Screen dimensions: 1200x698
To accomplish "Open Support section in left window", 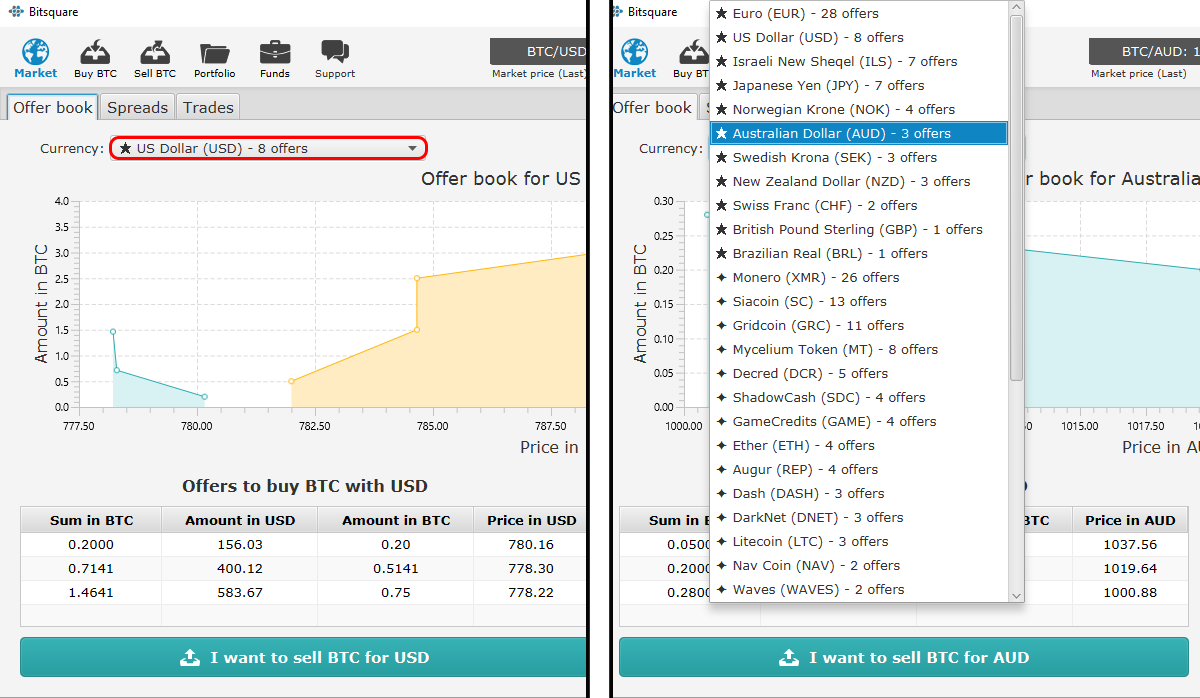I will coord(335,58).
